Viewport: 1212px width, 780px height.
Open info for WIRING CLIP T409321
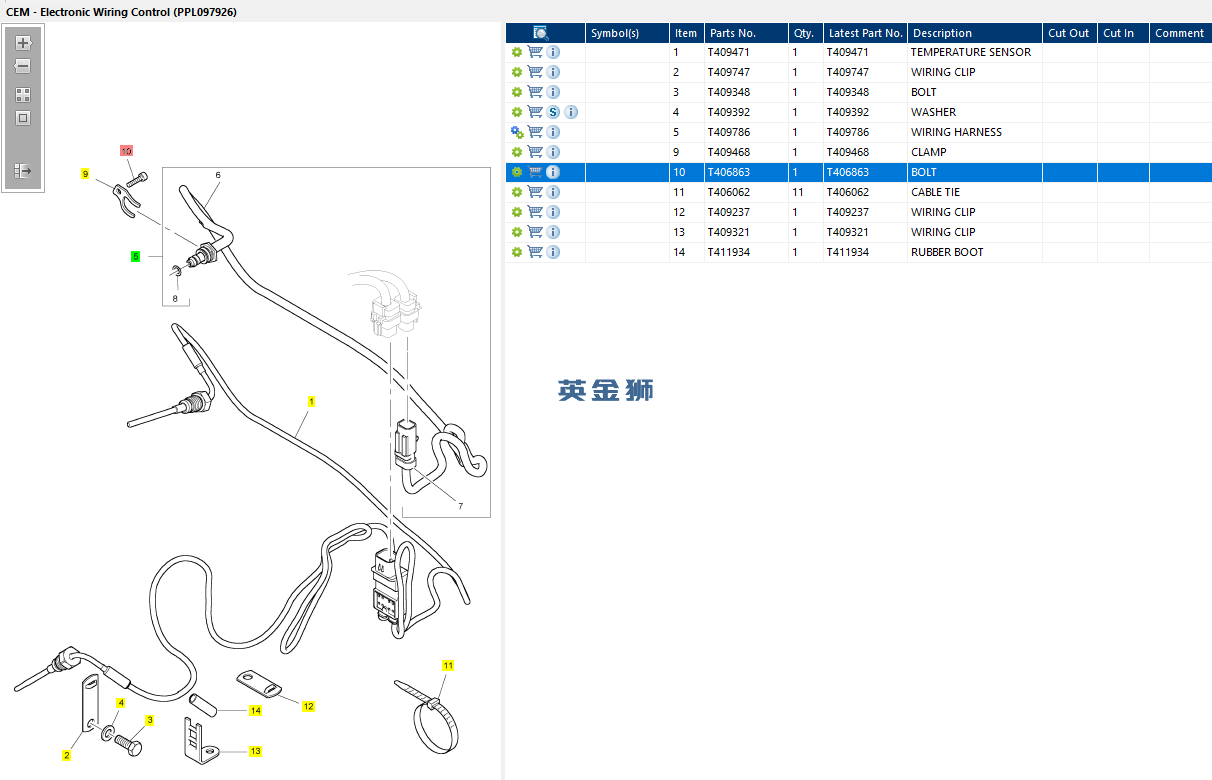(x=553, y=232)
